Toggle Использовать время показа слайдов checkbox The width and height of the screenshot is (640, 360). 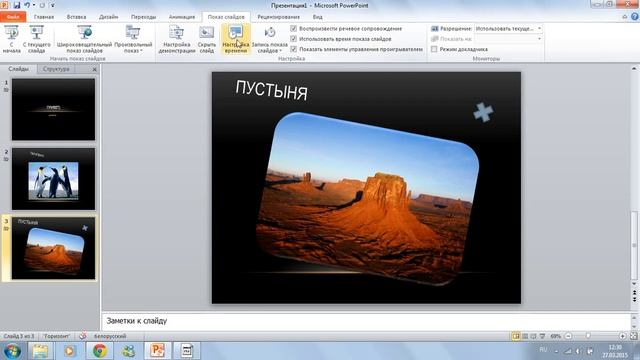[293, 39]
